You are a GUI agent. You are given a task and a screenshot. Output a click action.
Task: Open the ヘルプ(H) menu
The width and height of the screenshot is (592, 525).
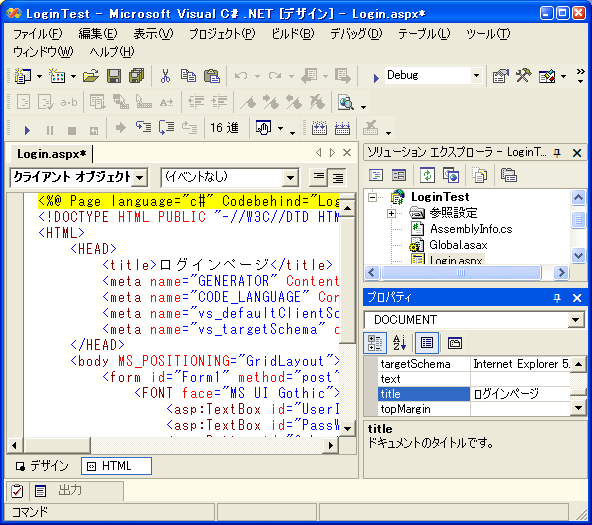coord(112,51)
